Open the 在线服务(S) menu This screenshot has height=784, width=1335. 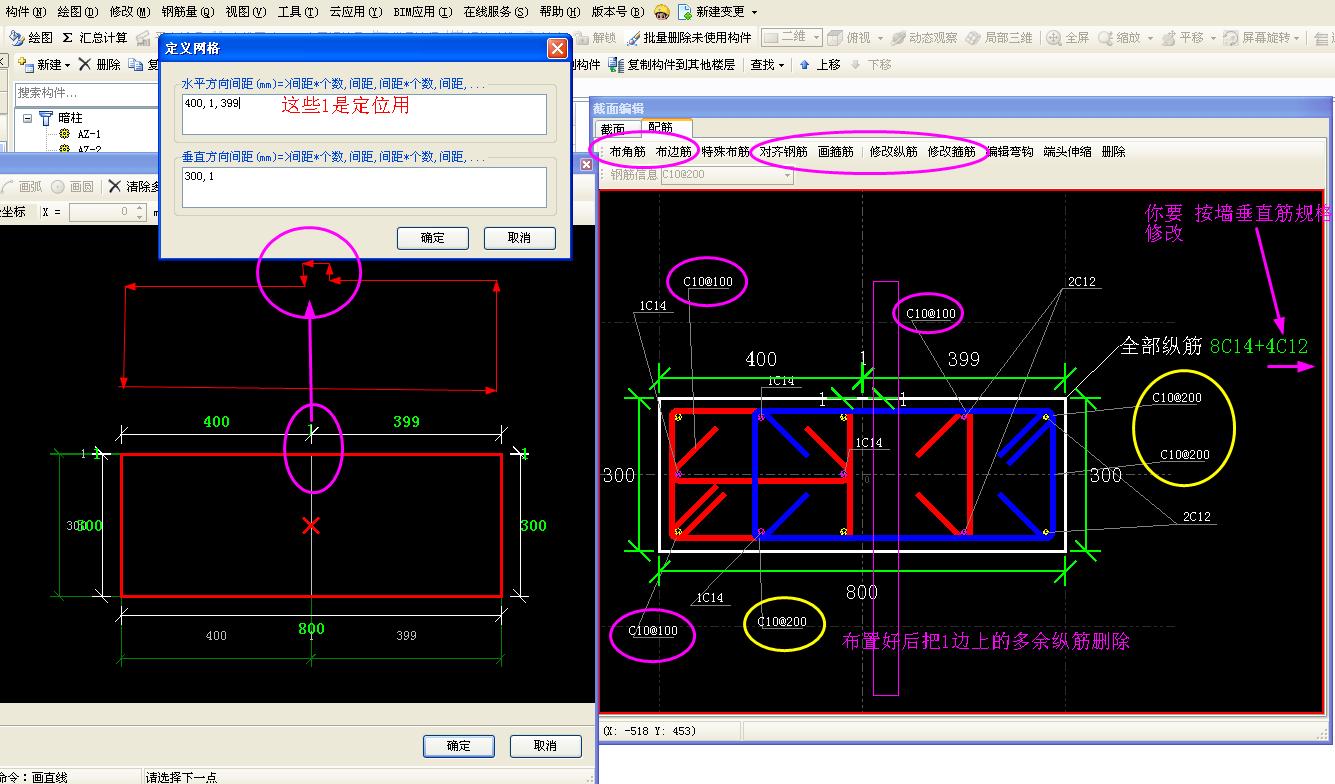click(495, 12)
